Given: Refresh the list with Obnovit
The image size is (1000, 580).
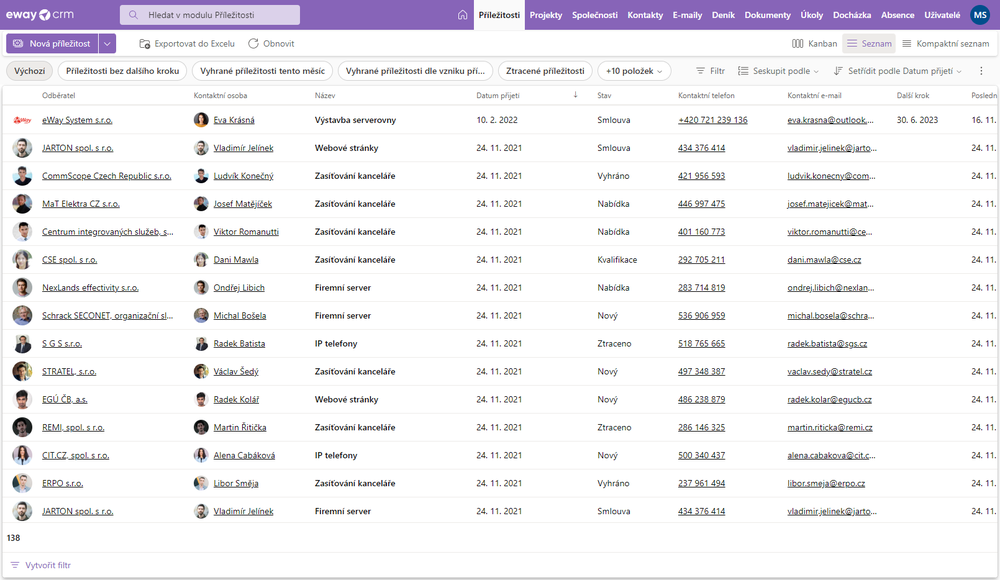Looking at the screenshot, I should pyautogui.click(x=271, y=43).
